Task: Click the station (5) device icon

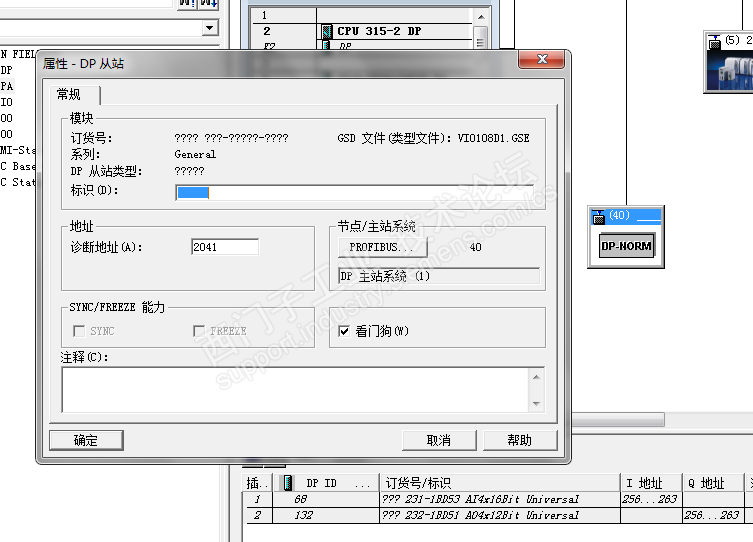Action: pyautogui.click(x=715, y=42)
